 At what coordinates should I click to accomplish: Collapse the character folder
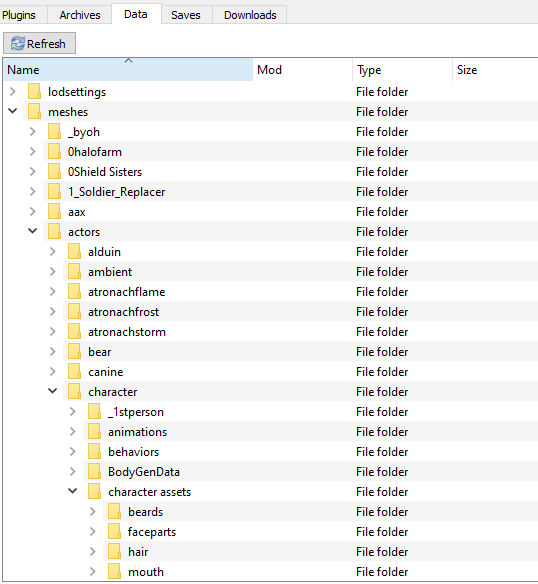pyautogui.click(x=53, y=391)
